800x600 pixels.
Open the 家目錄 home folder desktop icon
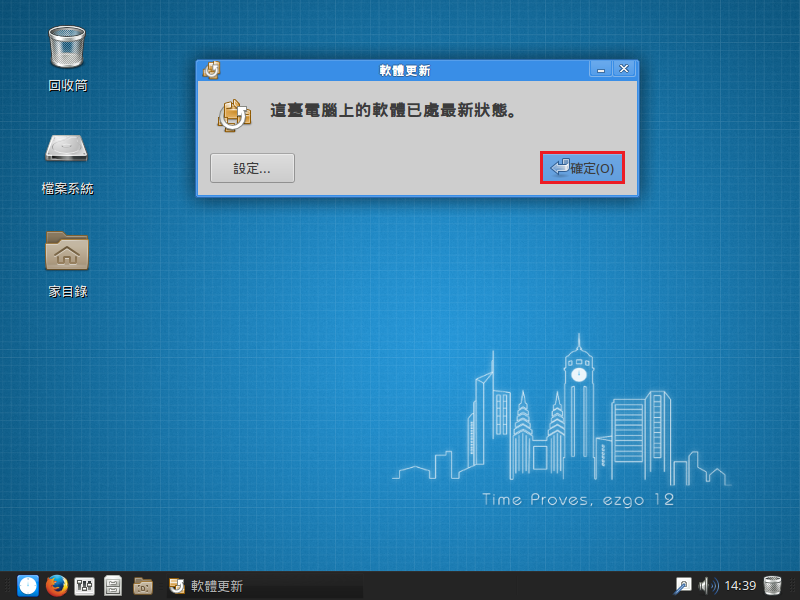pos(67,264)
